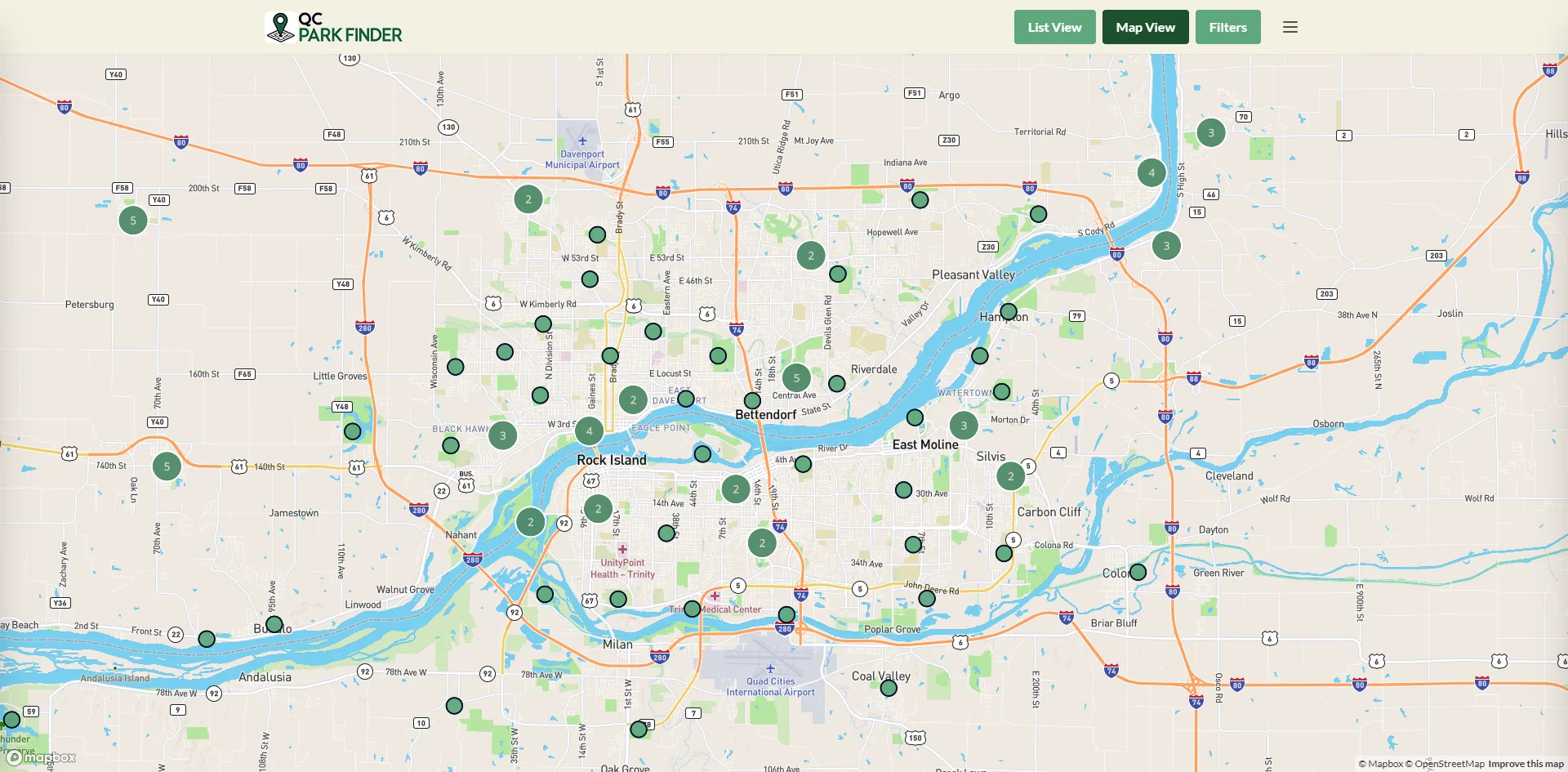Open the Filters panel
The width and height of the screenshot is (1568, 772).
click(x=1227, y=27)
